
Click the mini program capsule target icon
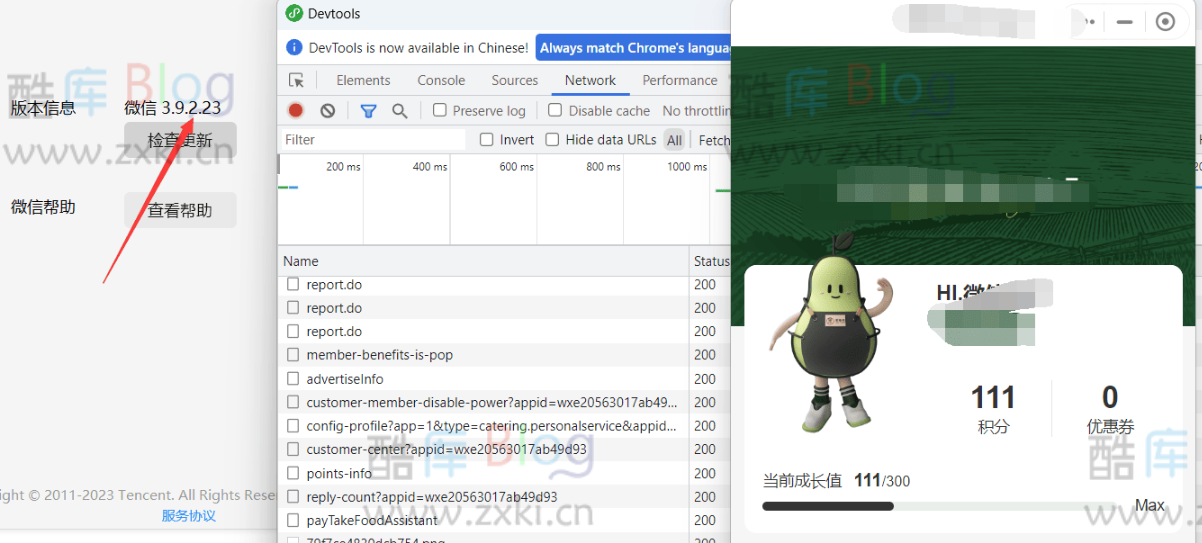(x=1165, y=22)
